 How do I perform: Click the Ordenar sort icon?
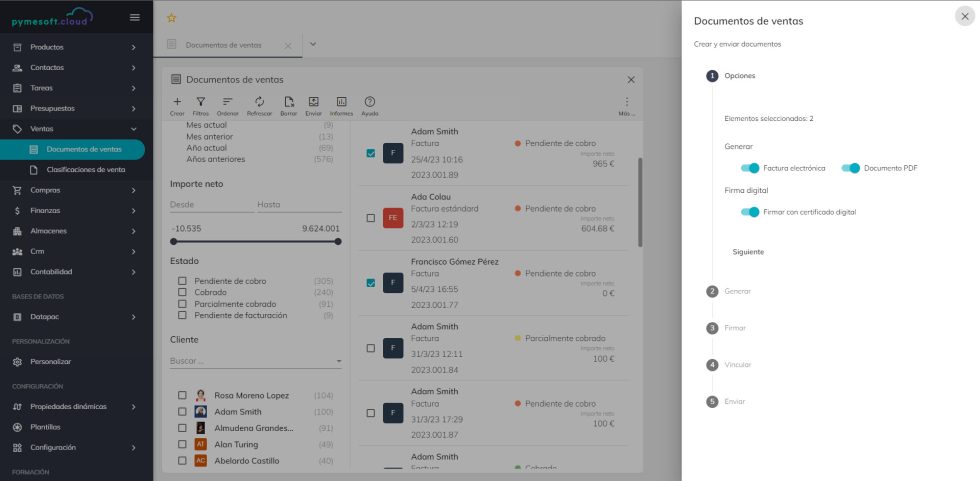point(228,101)
